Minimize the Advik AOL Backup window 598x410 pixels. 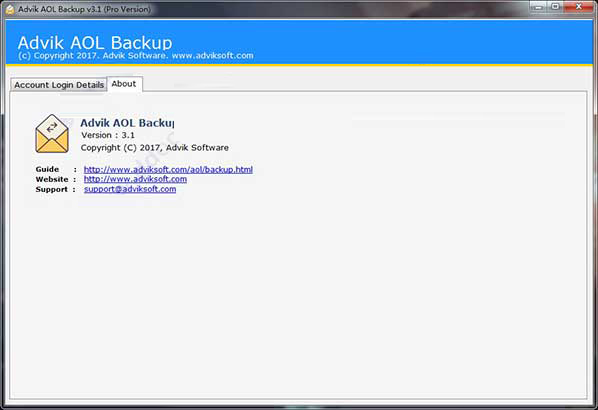tap(539, 6)
